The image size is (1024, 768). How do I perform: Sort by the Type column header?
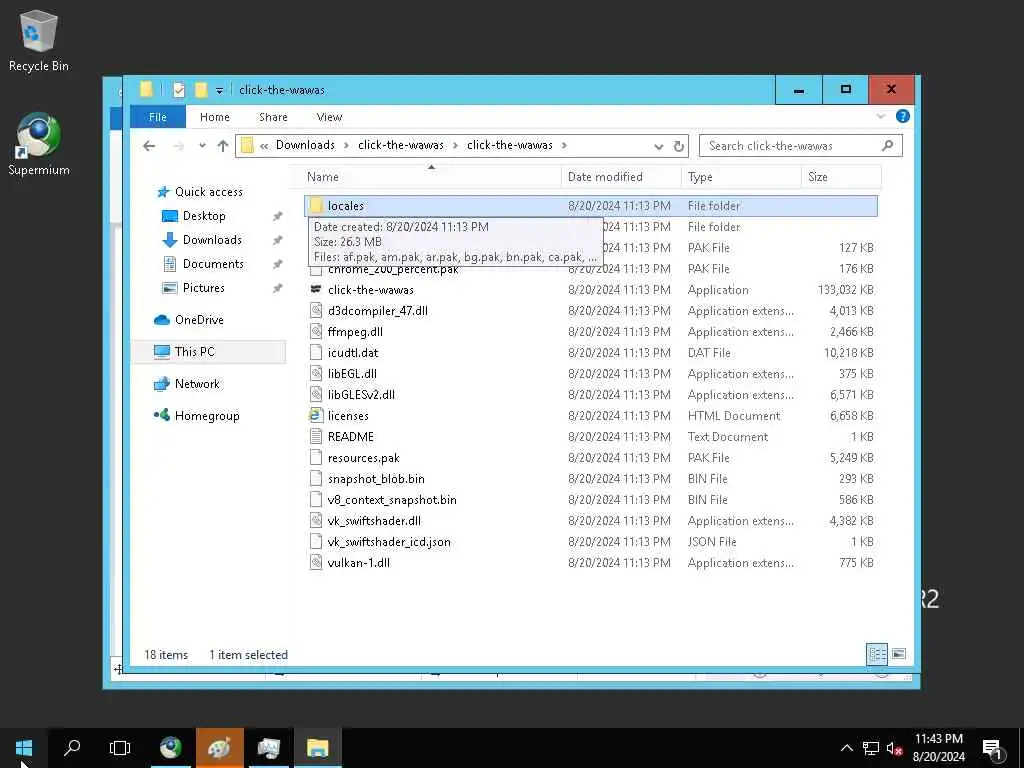pyautogui.click(x=741, y=177)
